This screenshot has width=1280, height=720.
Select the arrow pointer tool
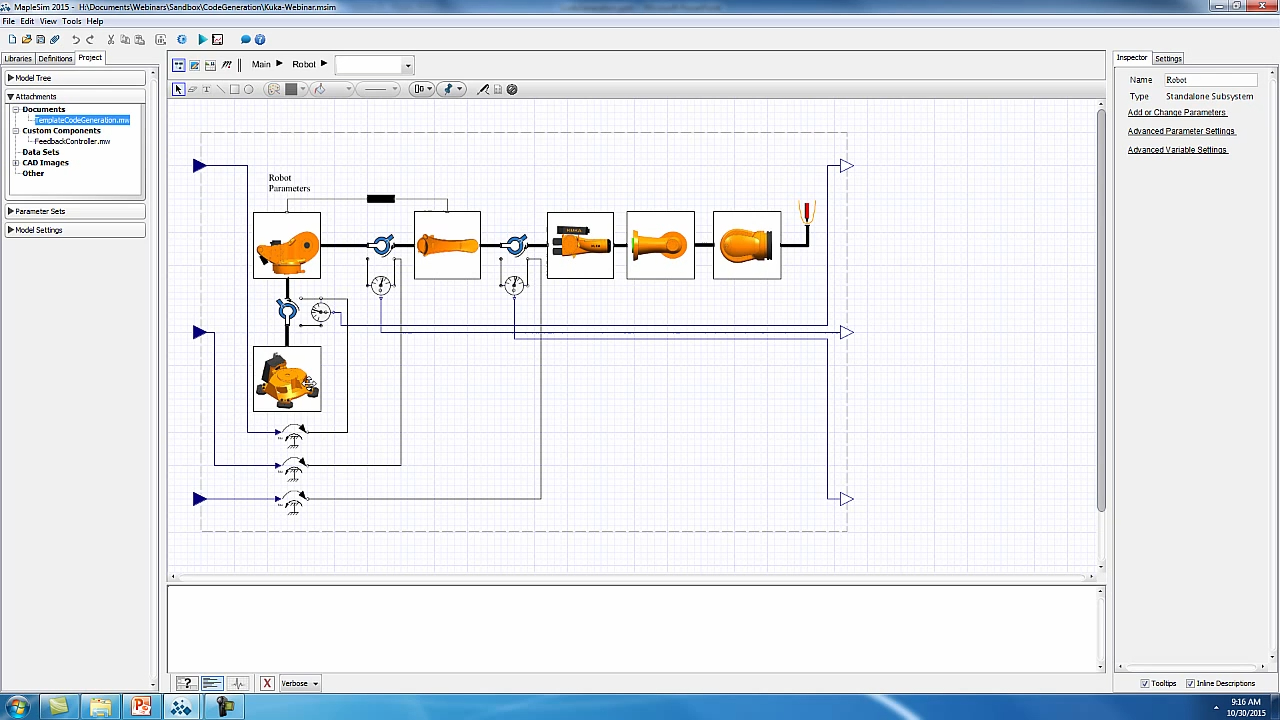[179, 89]
